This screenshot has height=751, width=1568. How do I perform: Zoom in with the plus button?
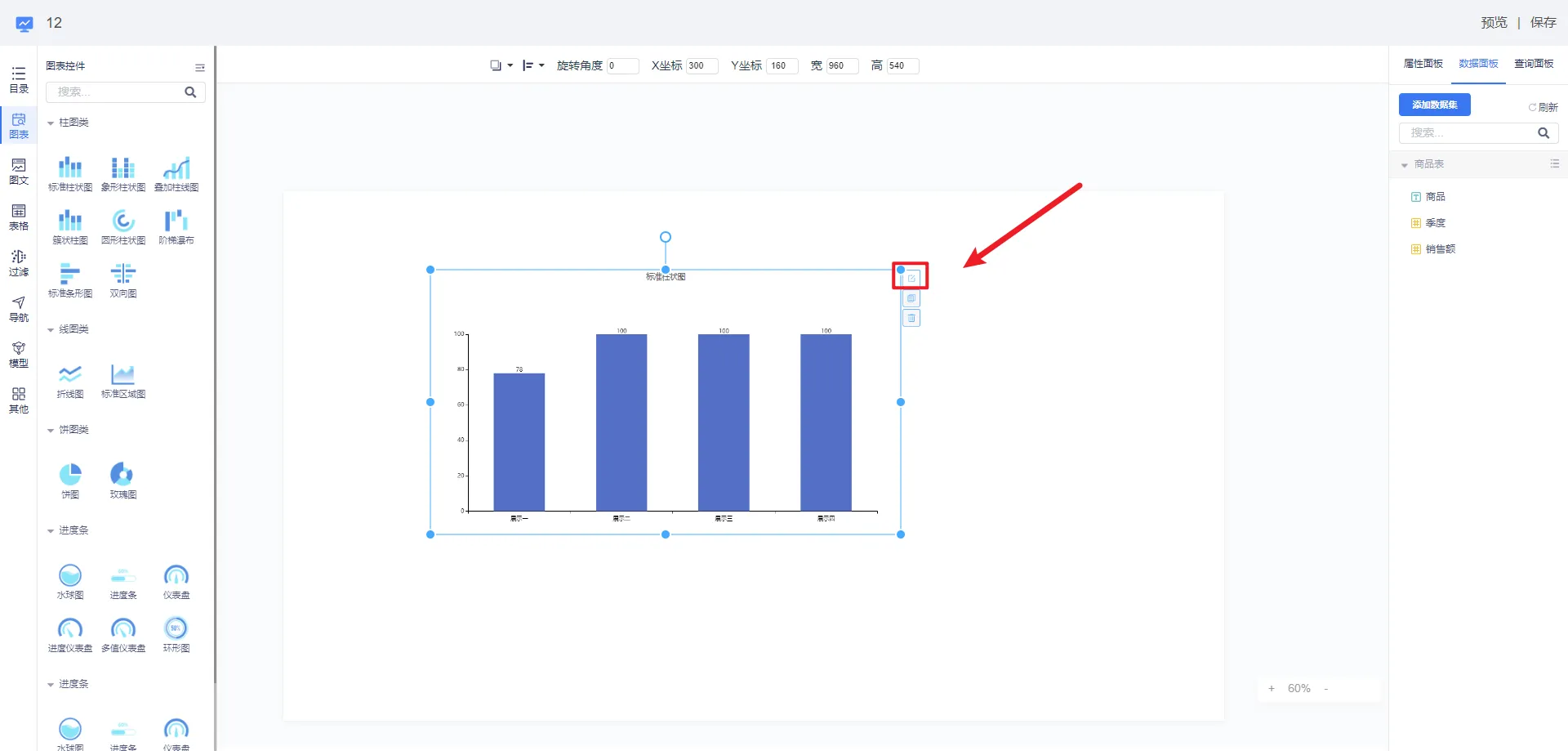(1272, 689)
